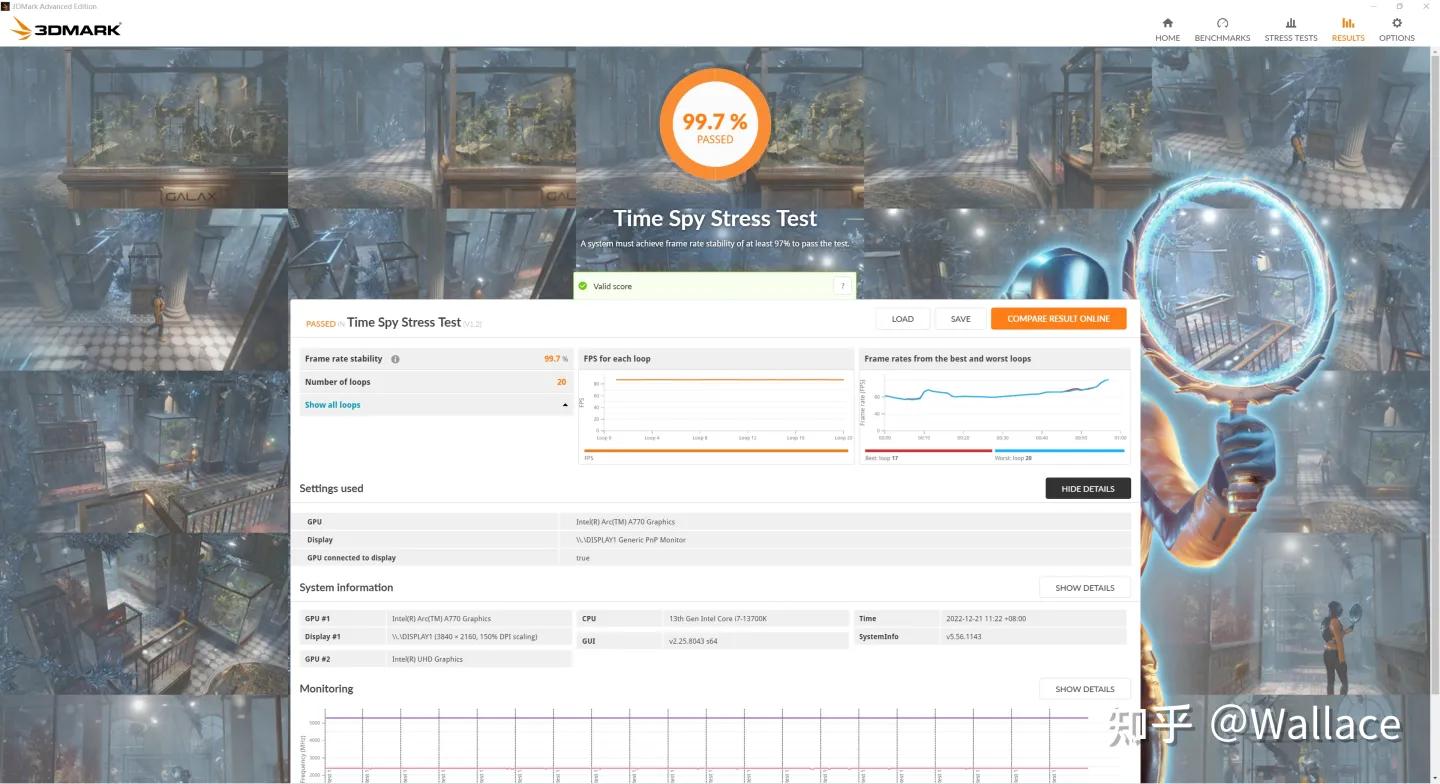The image size is (1440, 784).
Task: Expand the Show all loops arrow
Action: [565, 405]
